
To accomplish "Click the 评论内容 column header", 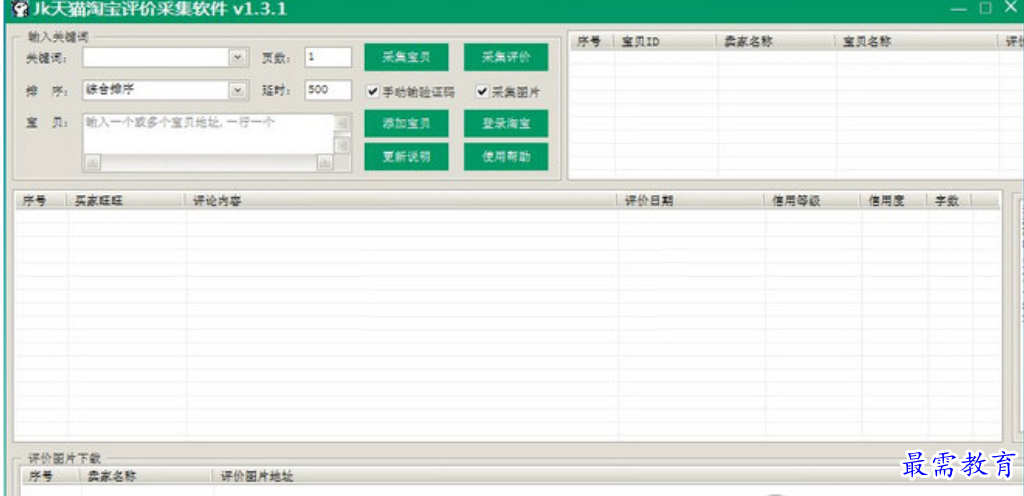I will pyautogui.click(x=401, y=201).
